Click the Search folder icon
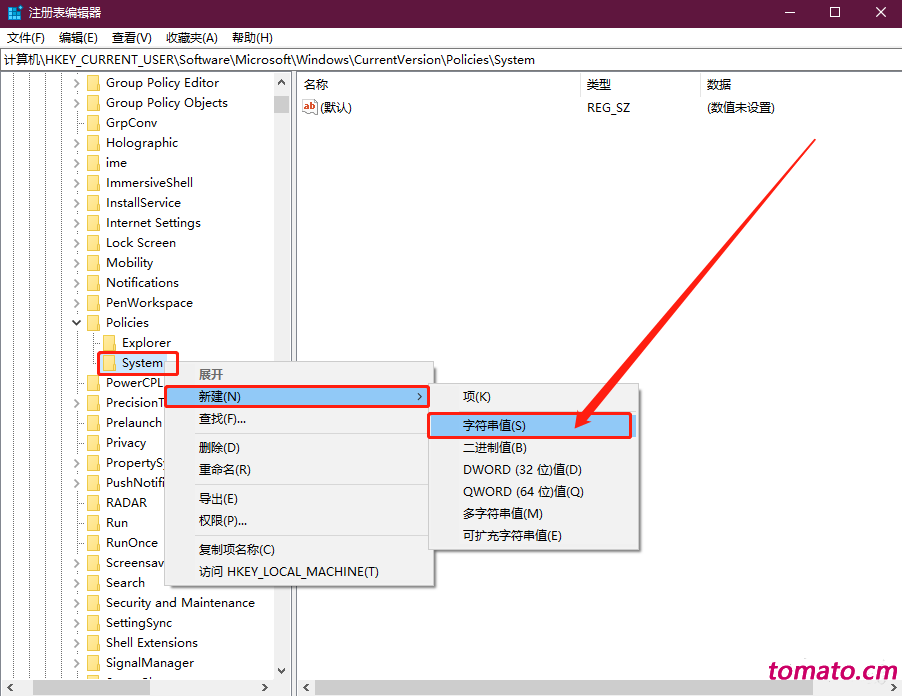Viewport: 902px width, 696px height. tap(93, 583)
